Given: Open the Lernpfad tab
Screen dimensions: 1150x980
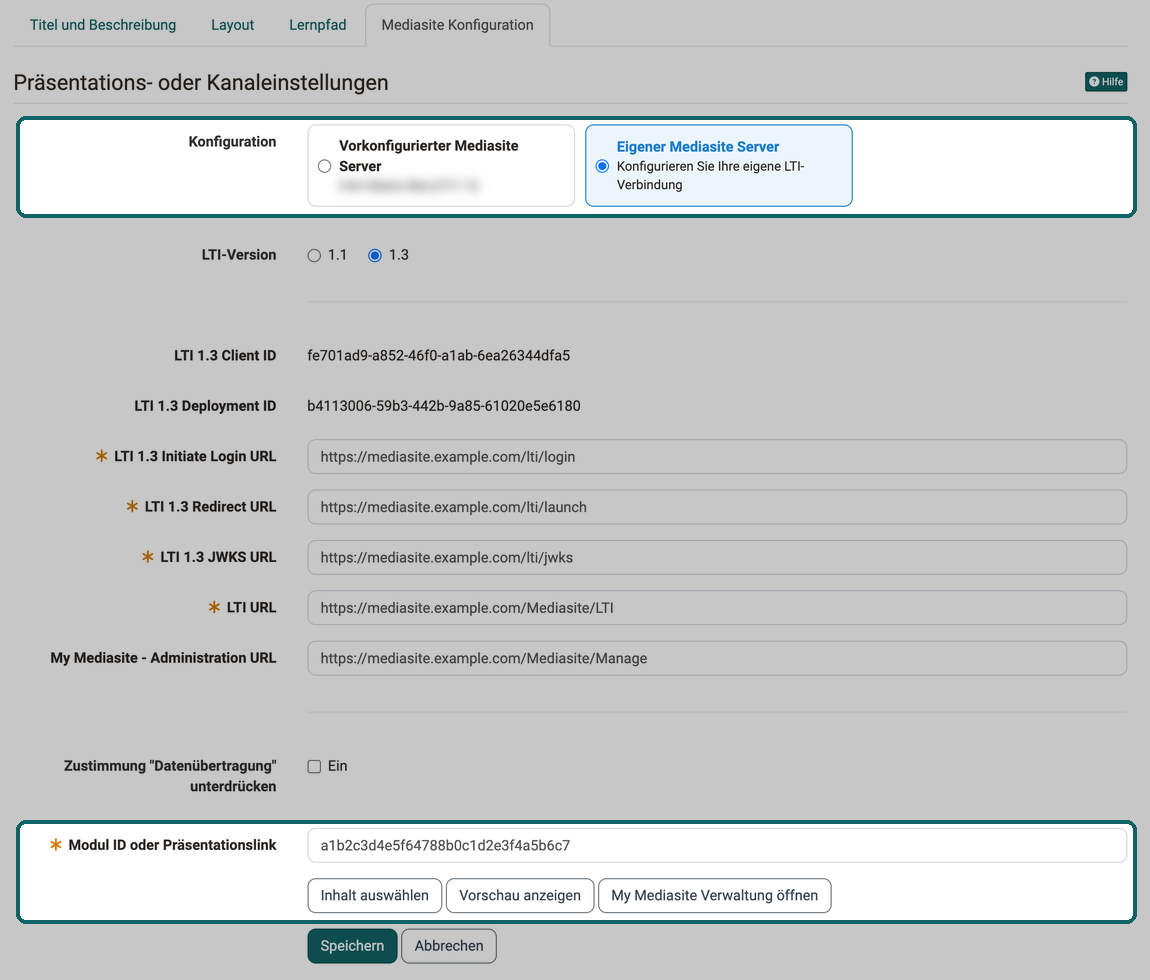Looking at the screenshot, I should point(318,25).
